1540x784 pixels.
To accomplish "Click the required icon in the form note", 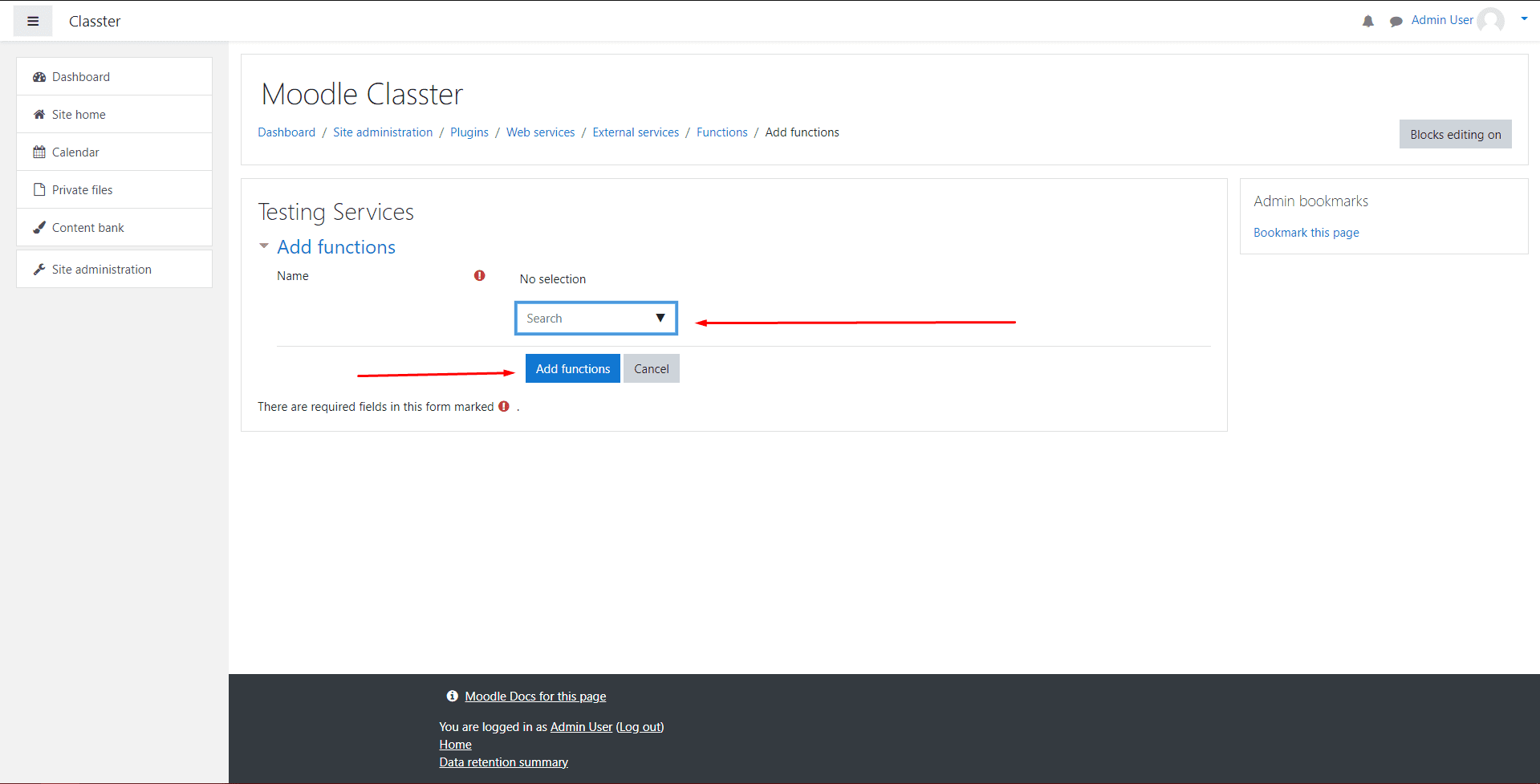I will (504, 406).
